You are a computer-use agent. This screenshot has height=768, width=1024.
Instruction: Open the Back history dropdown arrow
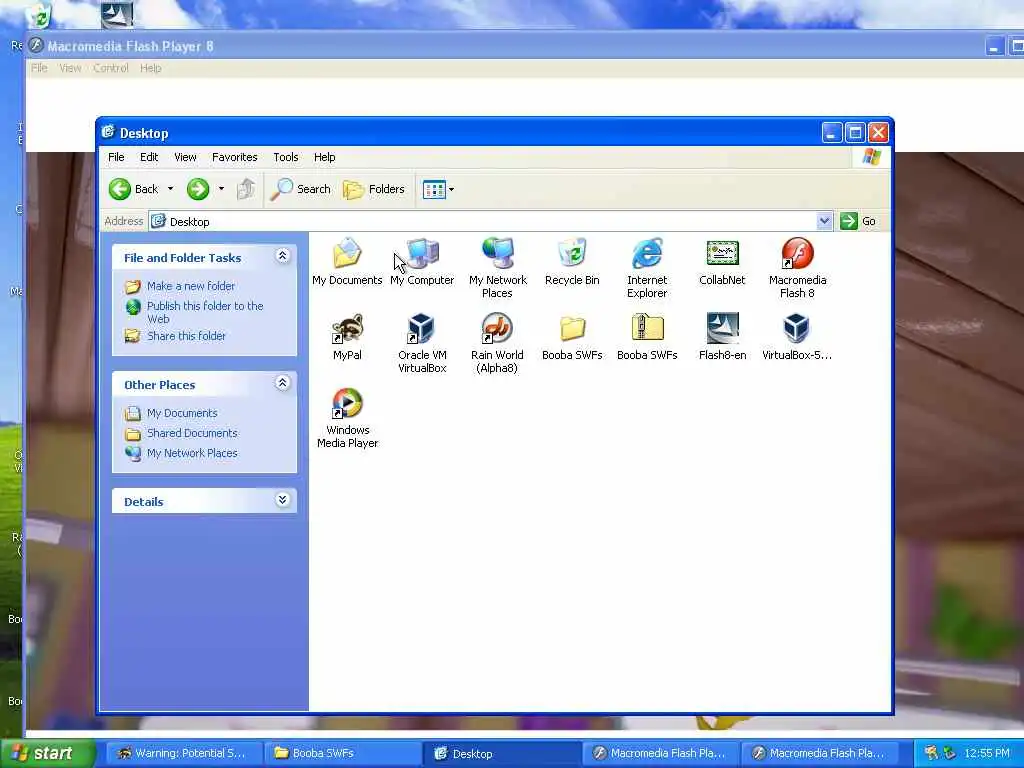(170, 189)
